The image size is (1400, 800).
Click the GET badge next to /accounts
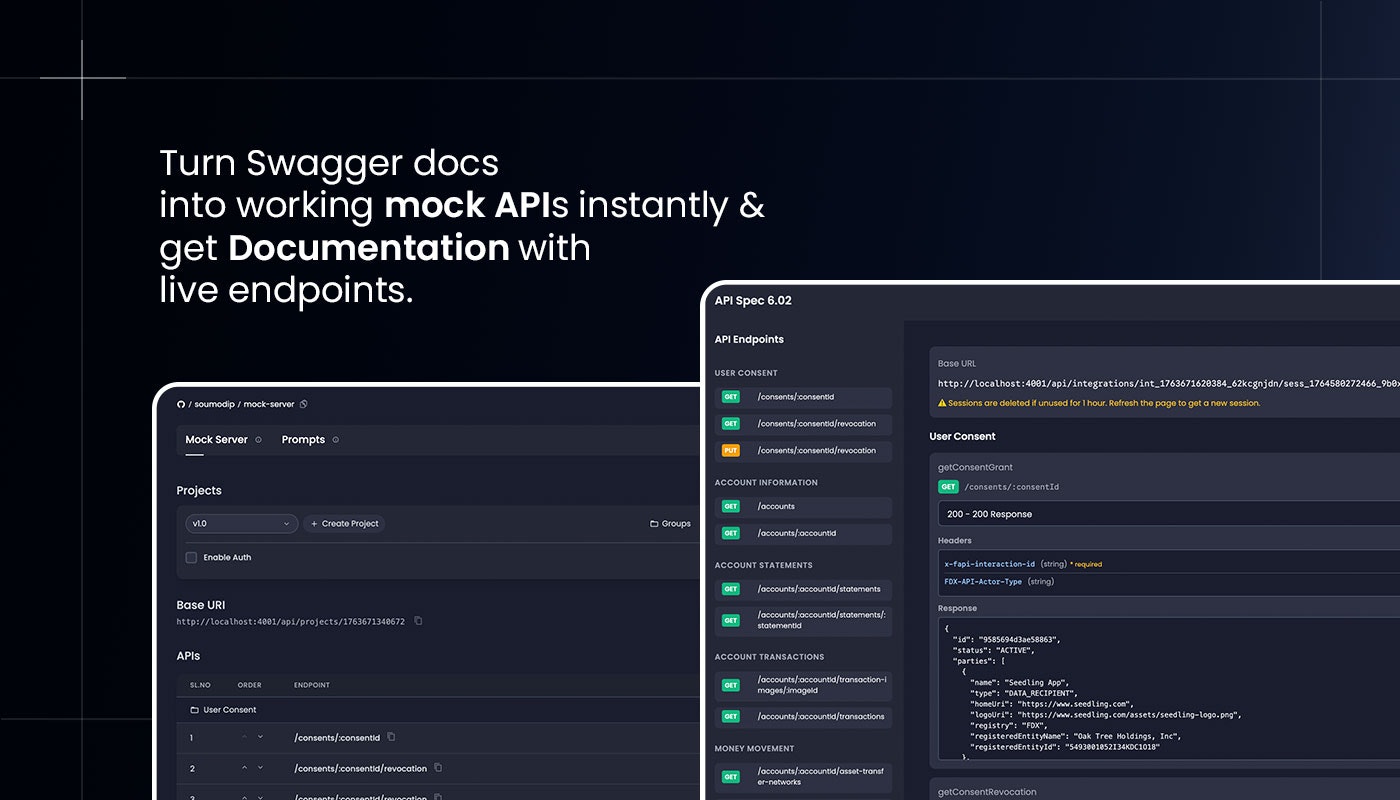pos(731,506)
